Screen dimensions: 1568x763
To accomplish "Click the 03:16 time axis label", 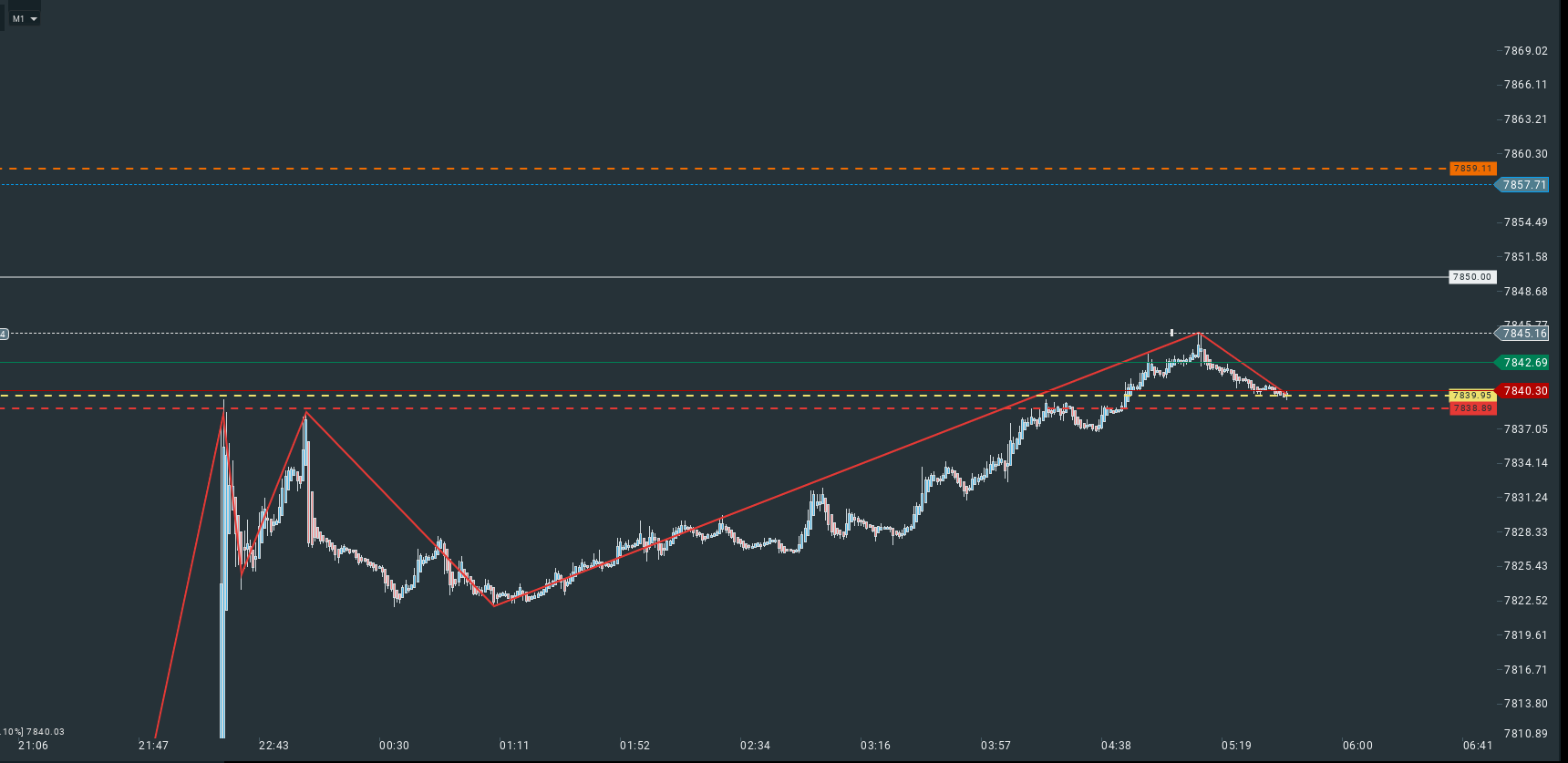I will click(875, 746).
